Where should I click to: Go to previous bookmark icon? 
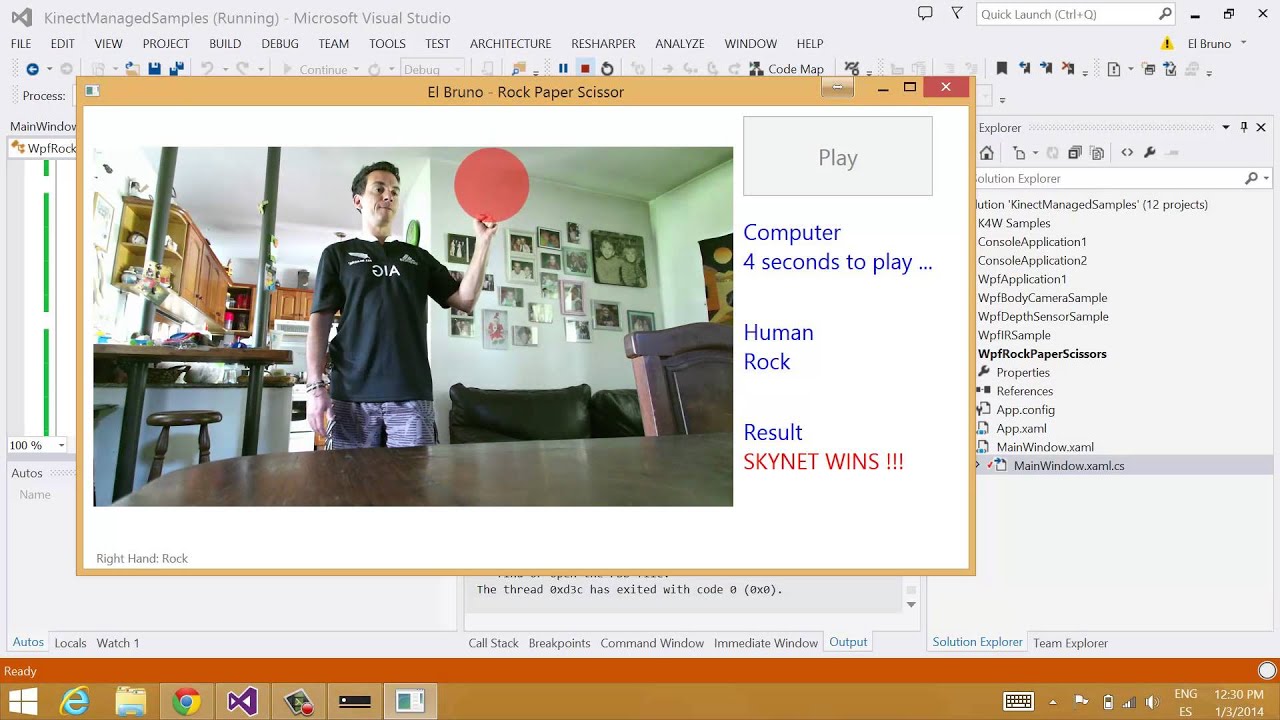click(x=1024, y=69)
